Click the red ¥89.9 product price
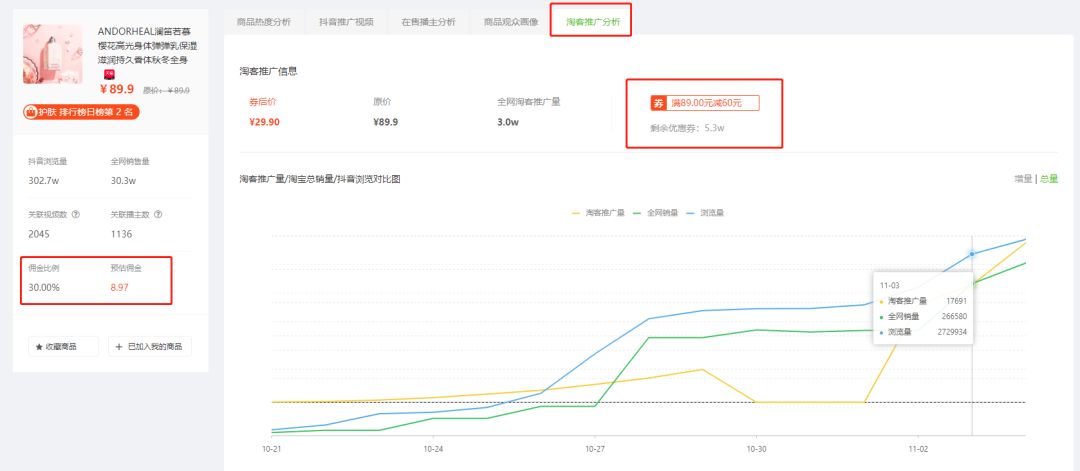The image size is (1080, 471). (117, 89)
